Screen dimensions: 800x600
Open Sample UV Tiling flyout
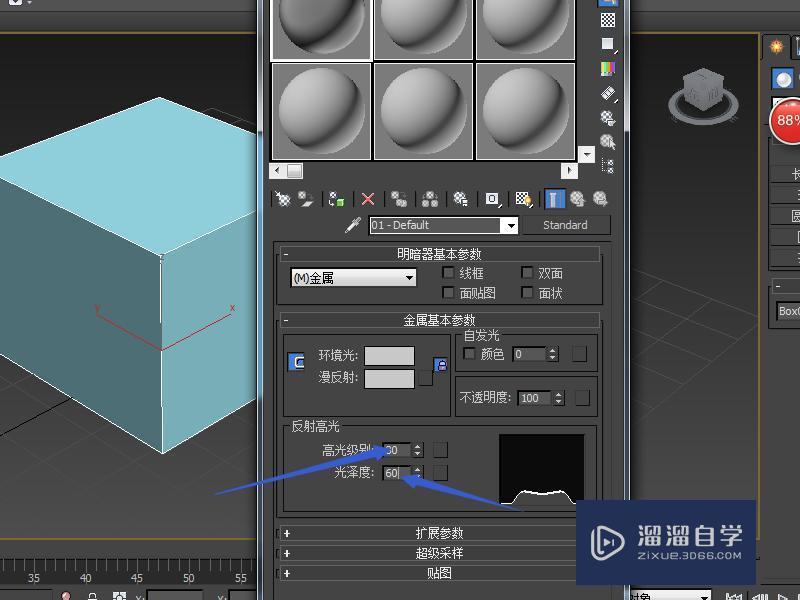pyautogui.click(x=608, y=44)
